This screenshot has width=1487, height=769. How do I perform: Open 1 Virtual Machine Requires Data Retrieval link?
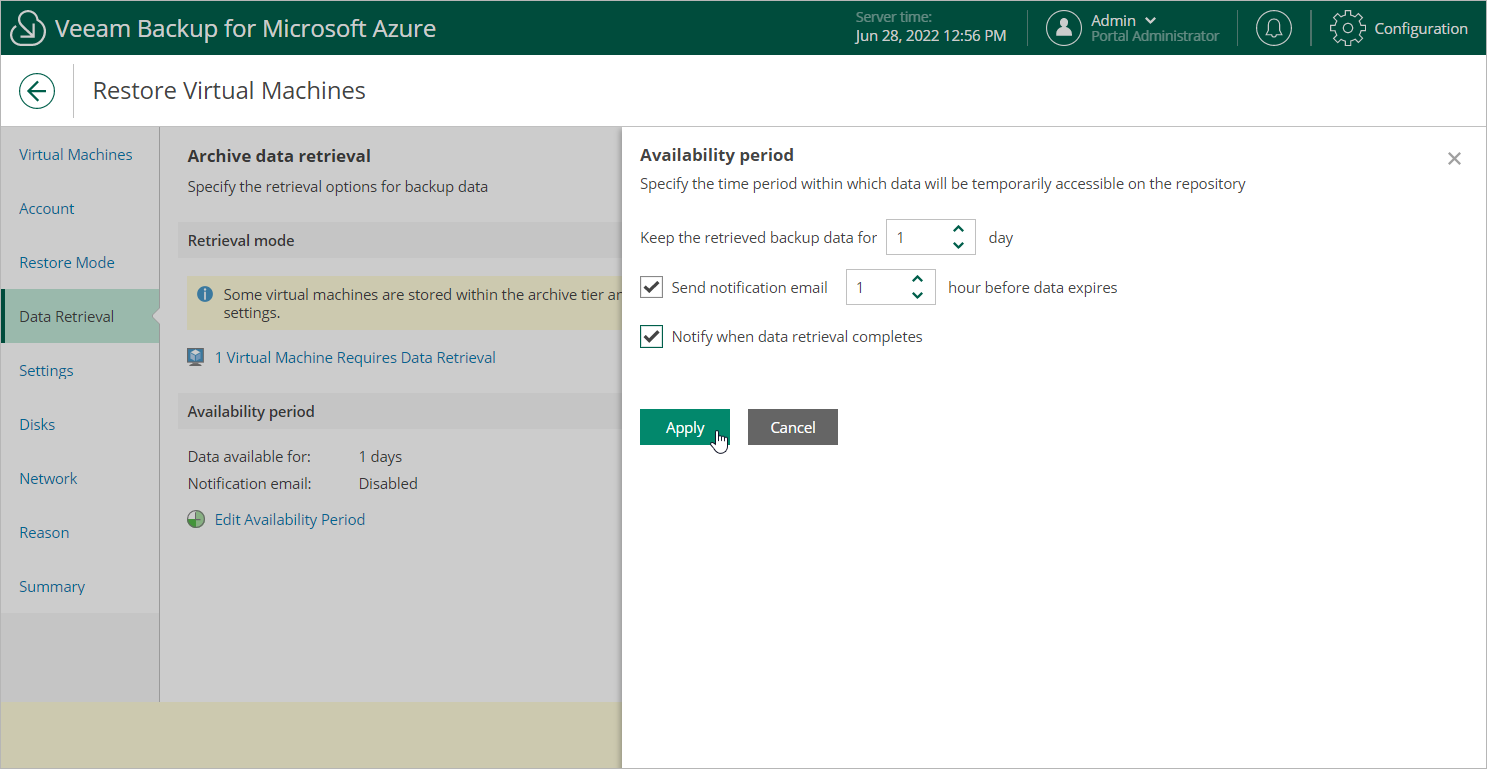pyautogui.click(x=355, y=357)
